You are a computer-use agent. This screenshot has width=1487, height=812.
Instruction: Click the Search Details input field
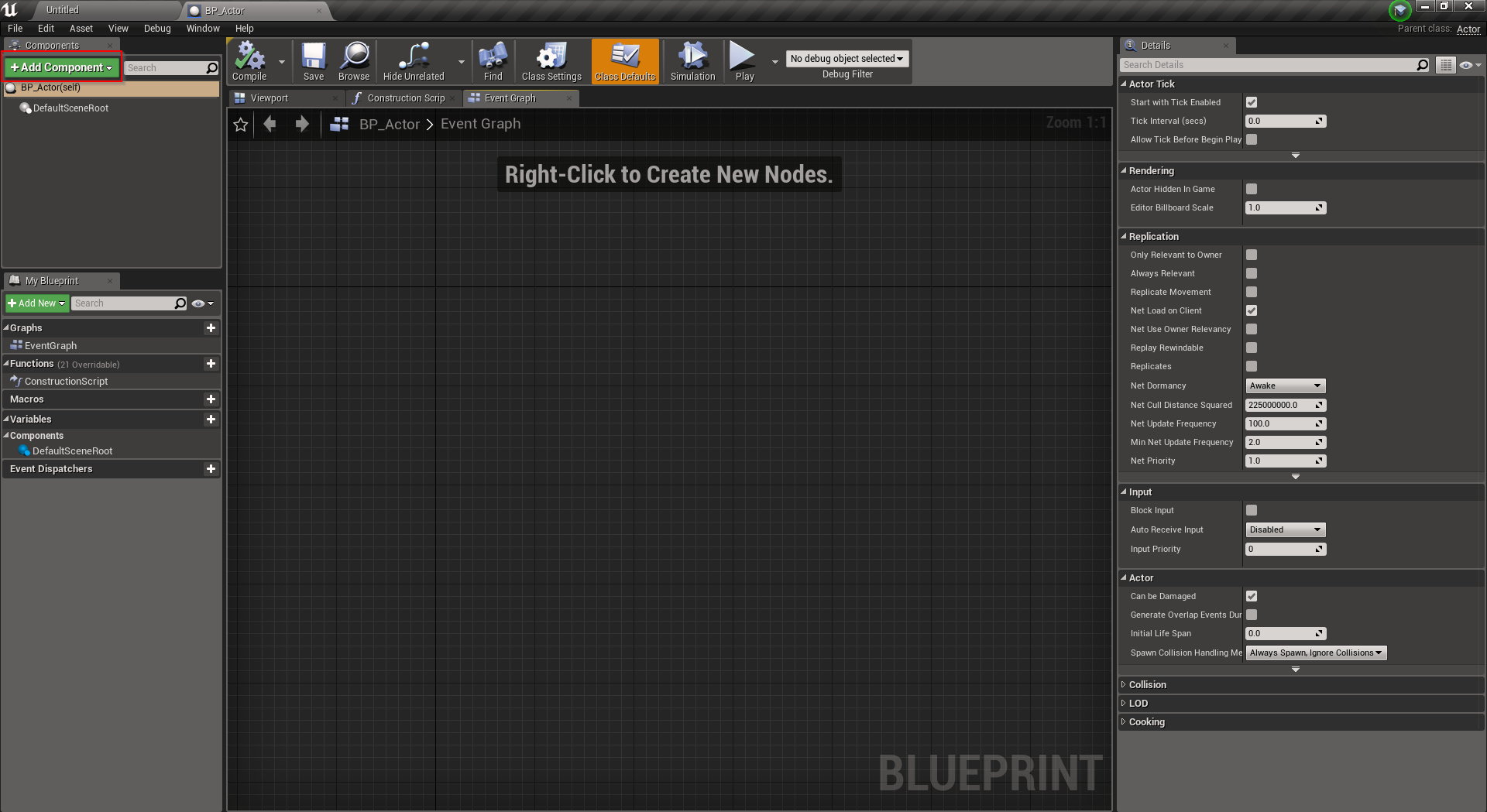click(x=1267, y=65)
